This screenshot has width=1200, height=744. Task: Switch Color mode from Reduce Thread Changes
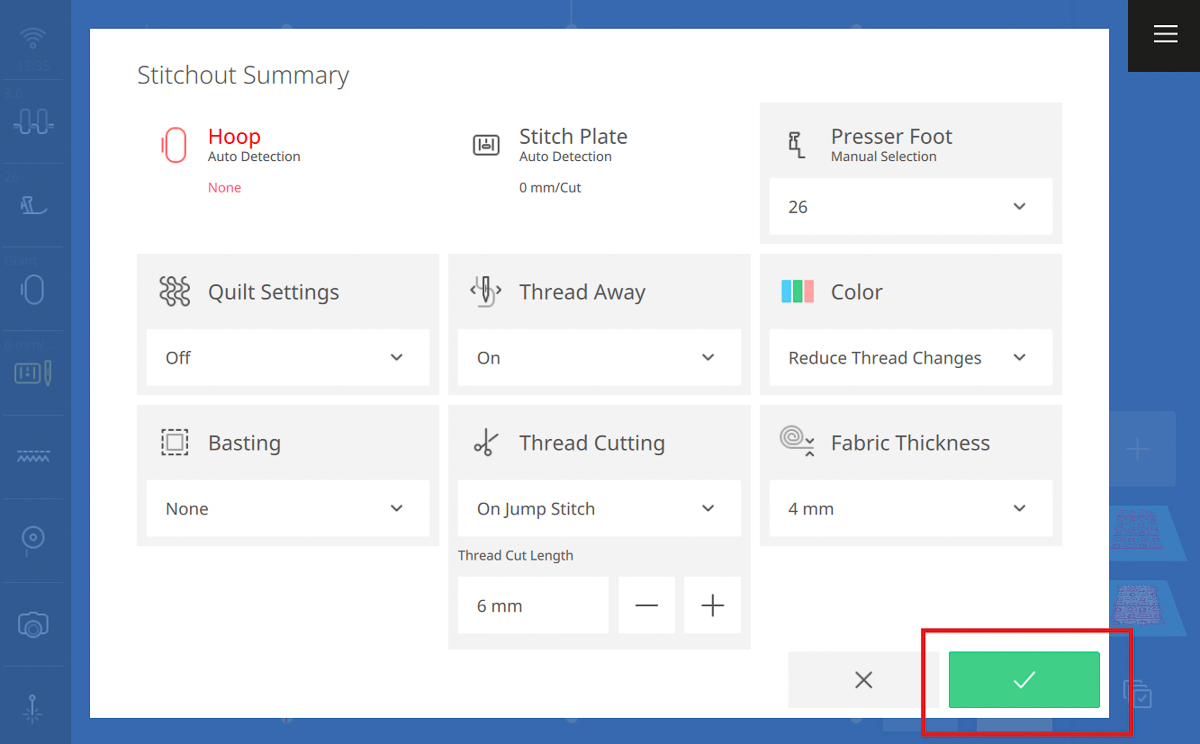pyautogui.click(x=910, y=357)
